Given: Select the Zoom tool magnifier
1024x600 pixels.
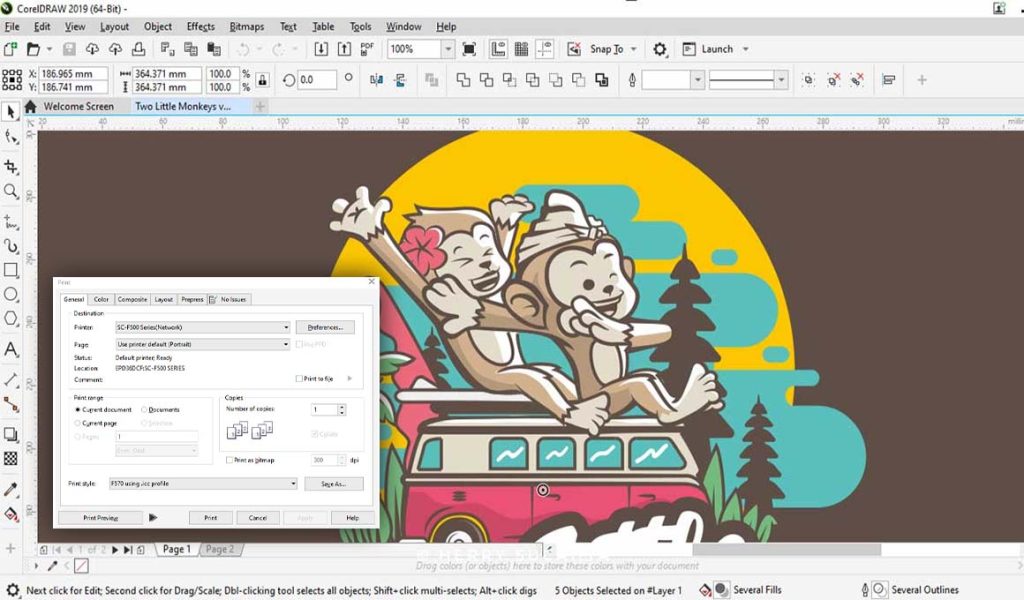Looking at the screenshot, I should click(x=10, y=191).
